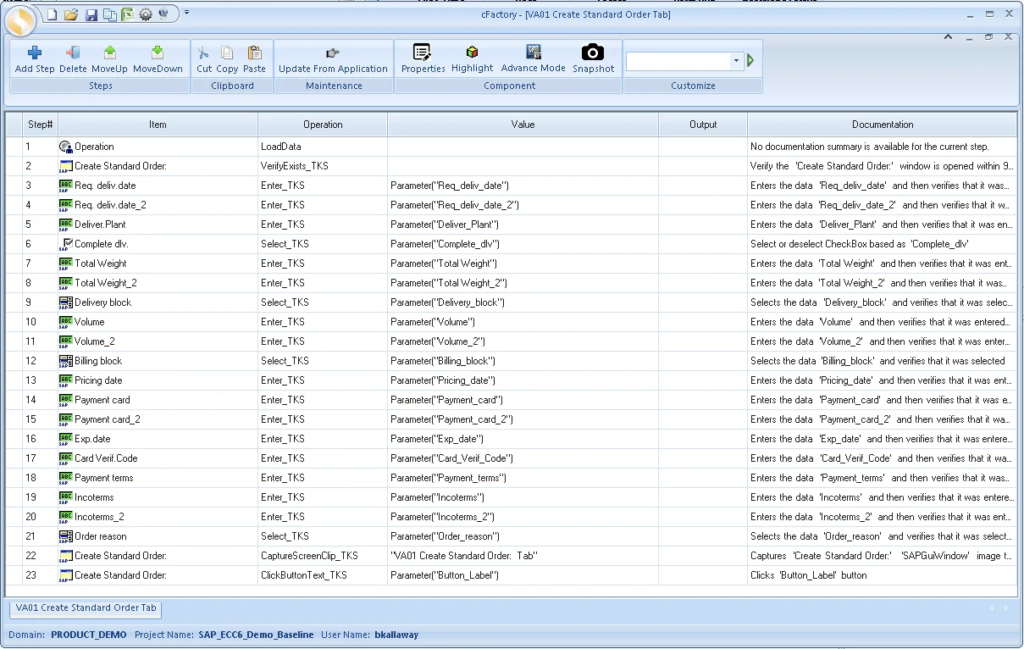The image size is (1024, 649).
Task: Open component Properties
Action: (x=423, y=59)
